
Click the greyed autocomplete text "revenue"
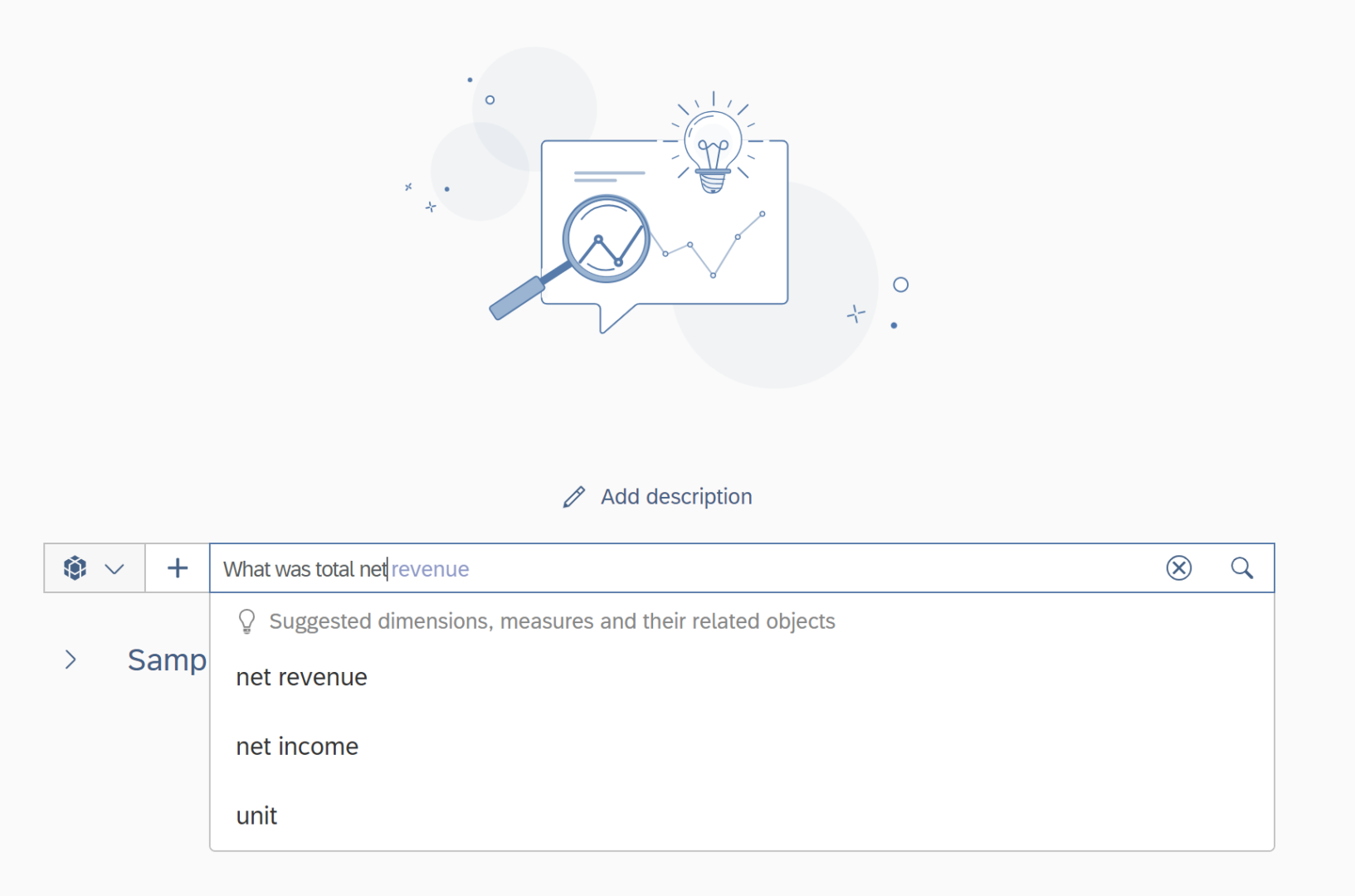(x=430, y=568)
